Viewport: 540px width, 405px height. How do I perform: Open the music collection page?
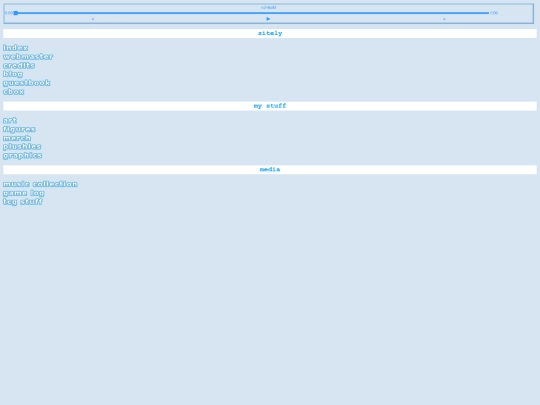tap(40, 184)
